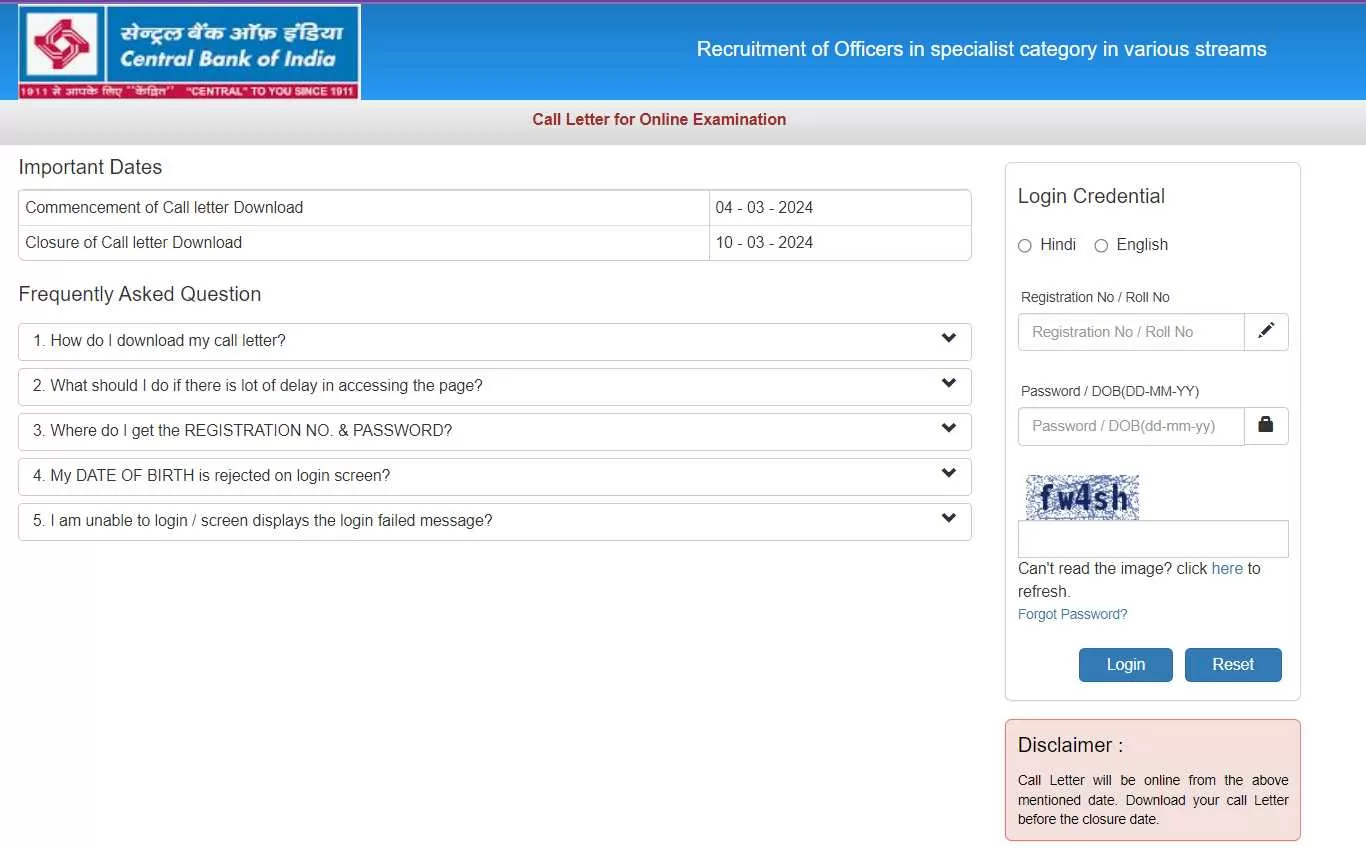Screen dimensions: 1366x849
Task: Click the pencil icon beside Registration No field
Action: (x=1266, y=332)
